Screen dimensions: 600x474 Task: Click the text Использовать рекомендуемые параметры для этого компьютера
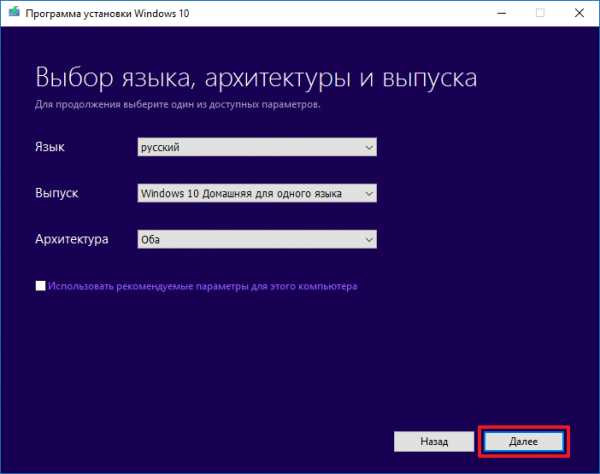click(x=202, y=286)
